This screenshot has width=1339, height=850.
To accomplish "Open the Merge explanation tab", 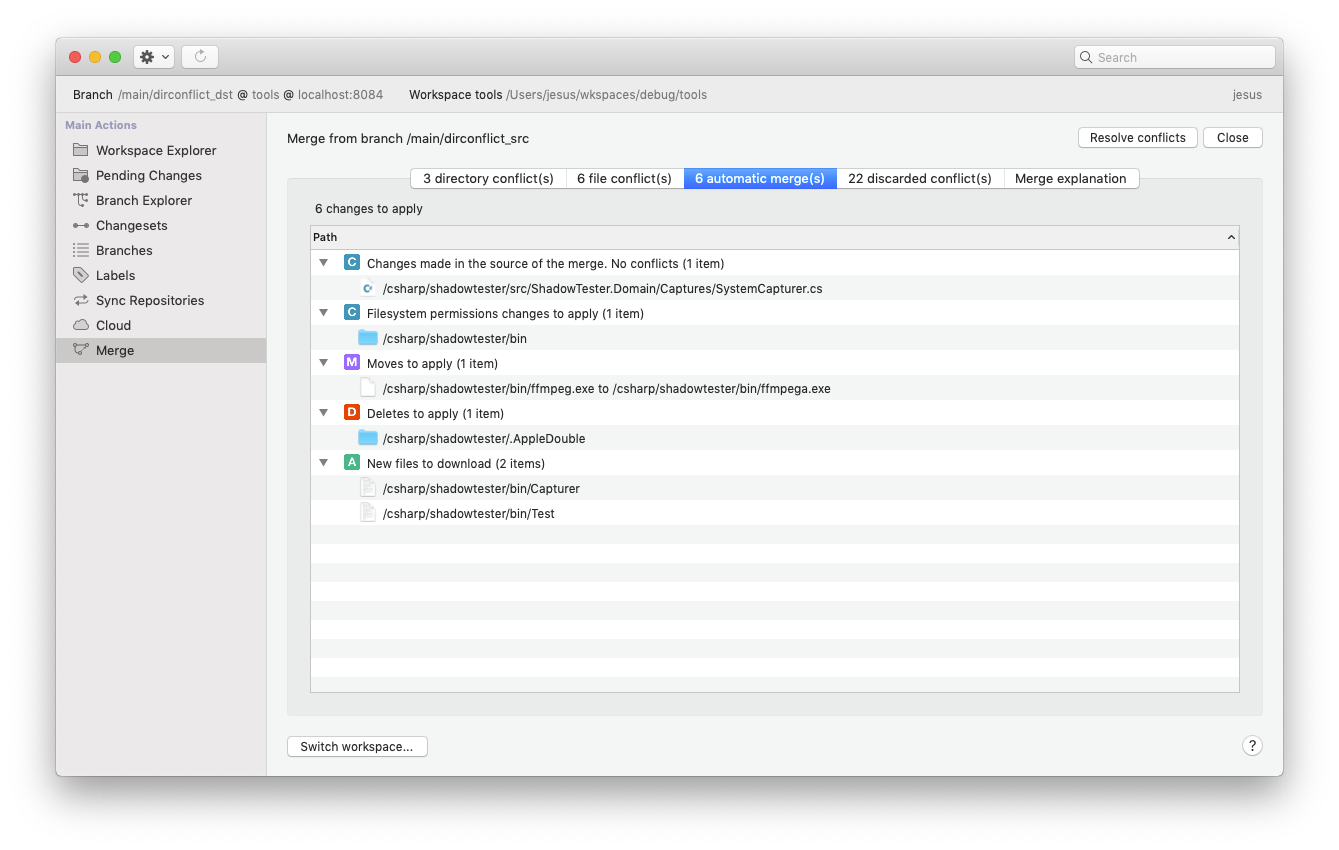I will [x=1071, y=178].
